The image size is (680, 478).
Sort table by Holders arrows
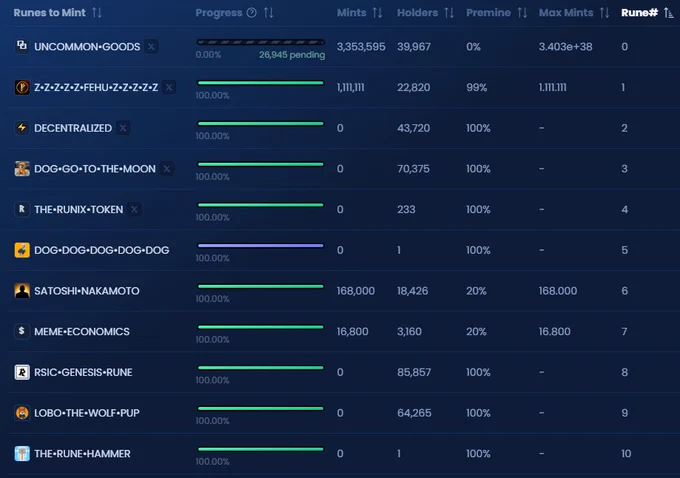[x=449, y=13]
